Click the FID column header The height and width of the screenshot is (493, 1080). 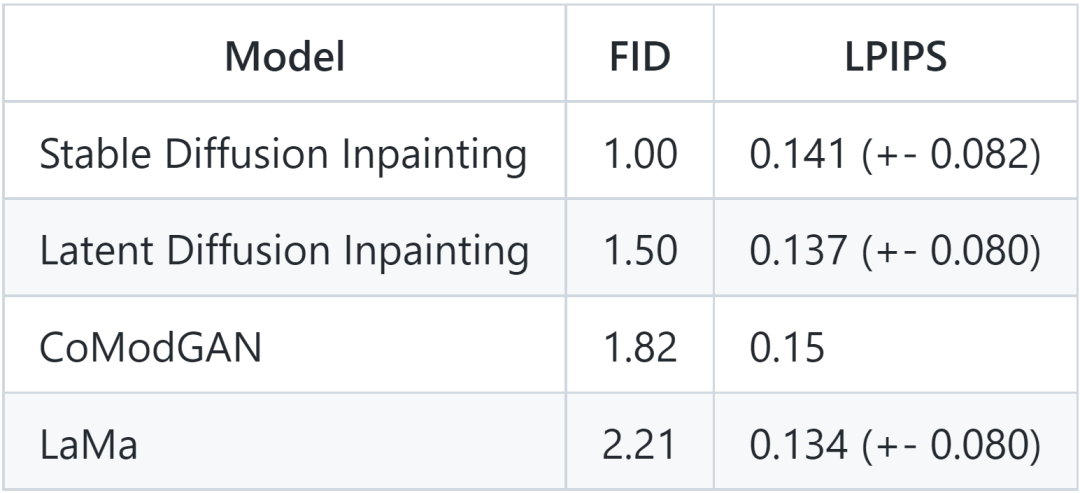pyautogui.click(x=639, y=59)
